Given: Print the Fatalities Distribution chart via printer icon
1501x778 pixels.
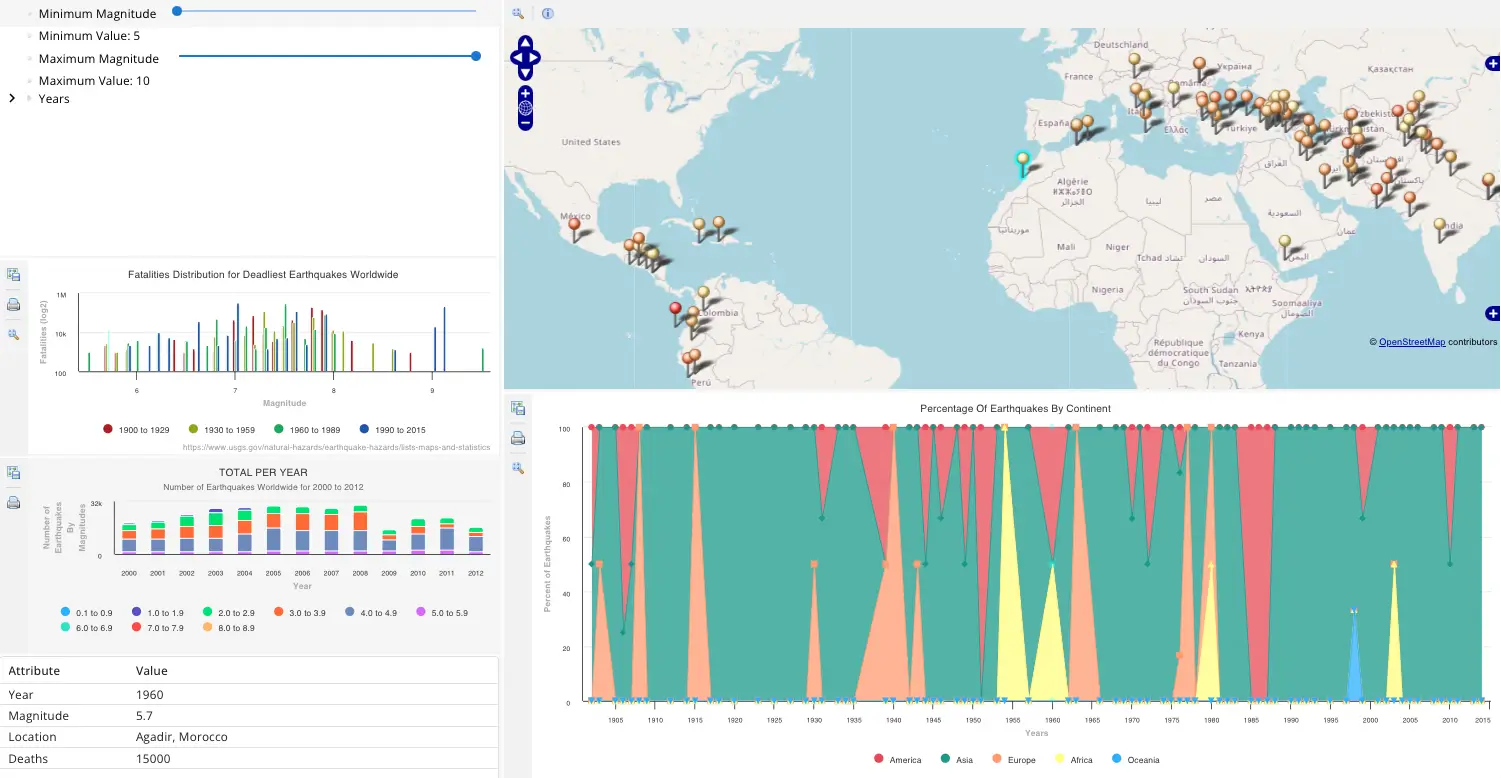Looking at the screenshot, I should (x=13, y=304).
